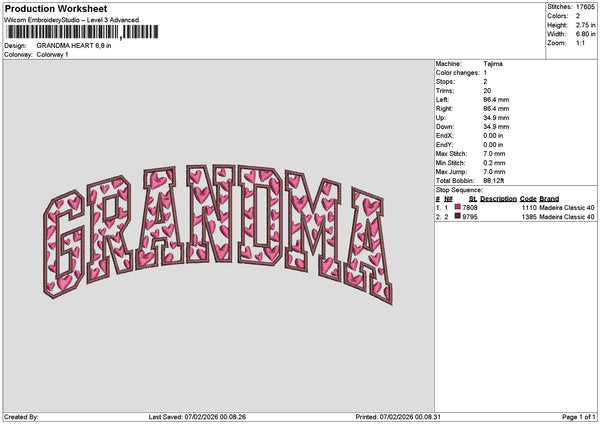The image size is (600, 424).
Task: Click the dark red 9795 thread swatch
Action: tap(457, 216)
